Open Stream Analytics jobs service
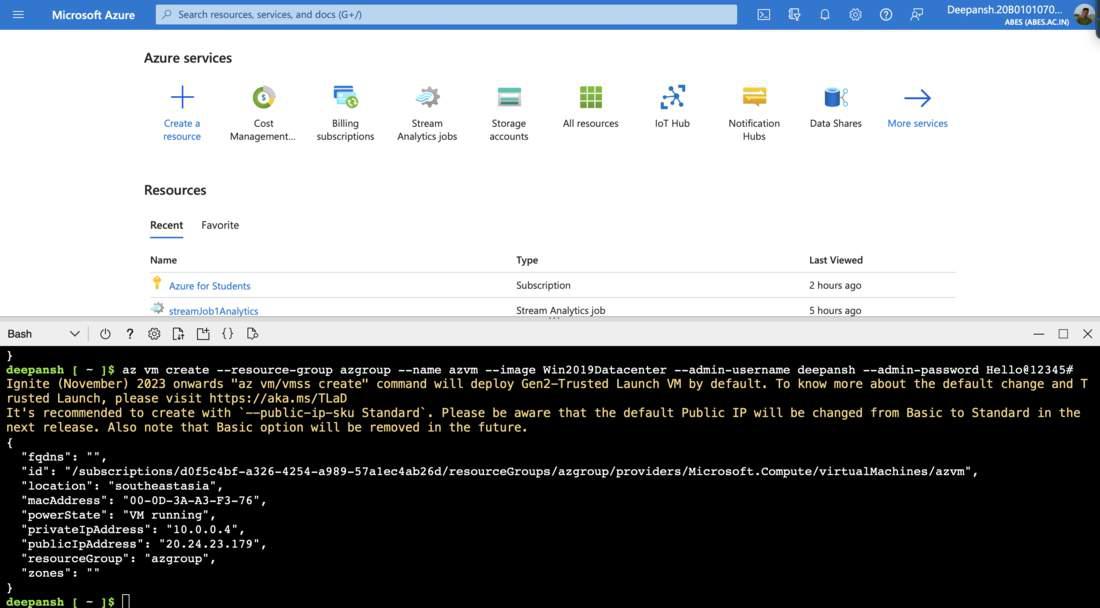 point(427,112)
